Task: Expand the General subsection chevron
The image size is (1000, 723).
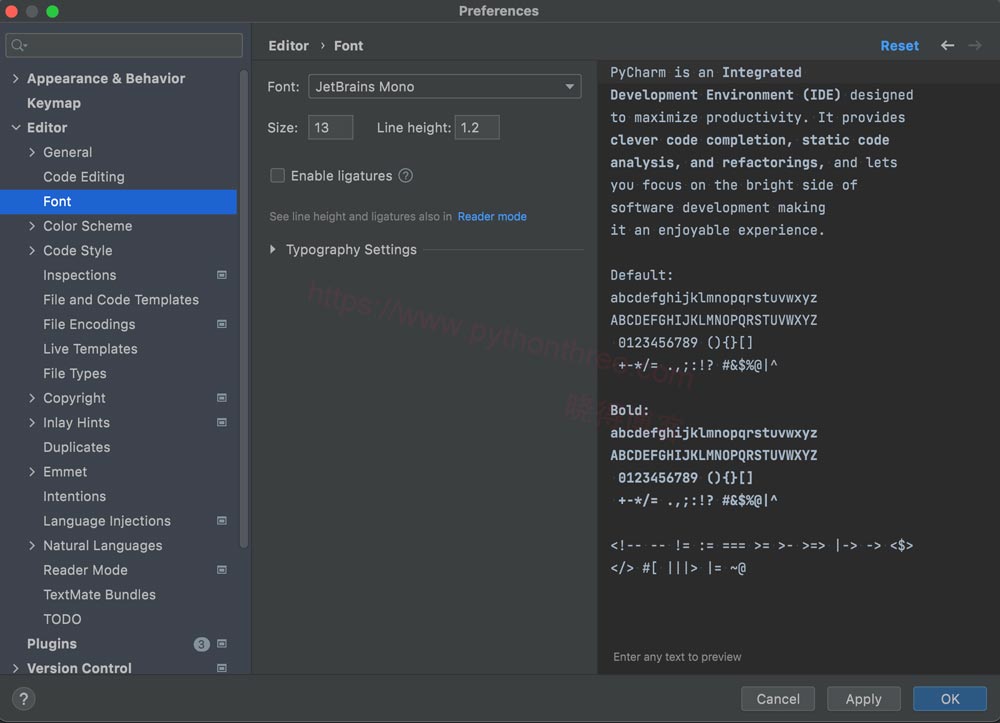Action: [x=32, y=152]
